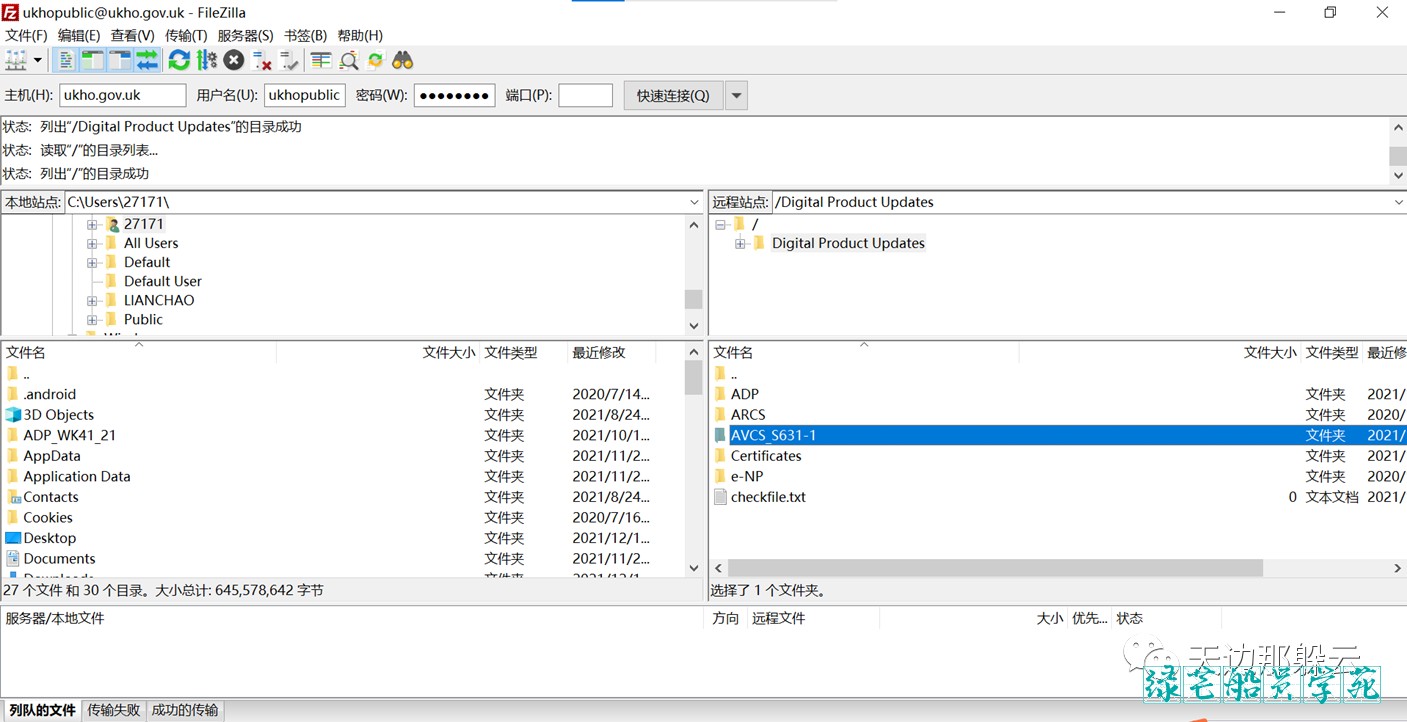Toggle message log display
The image size is (1407, 722).
click(65, 61)
